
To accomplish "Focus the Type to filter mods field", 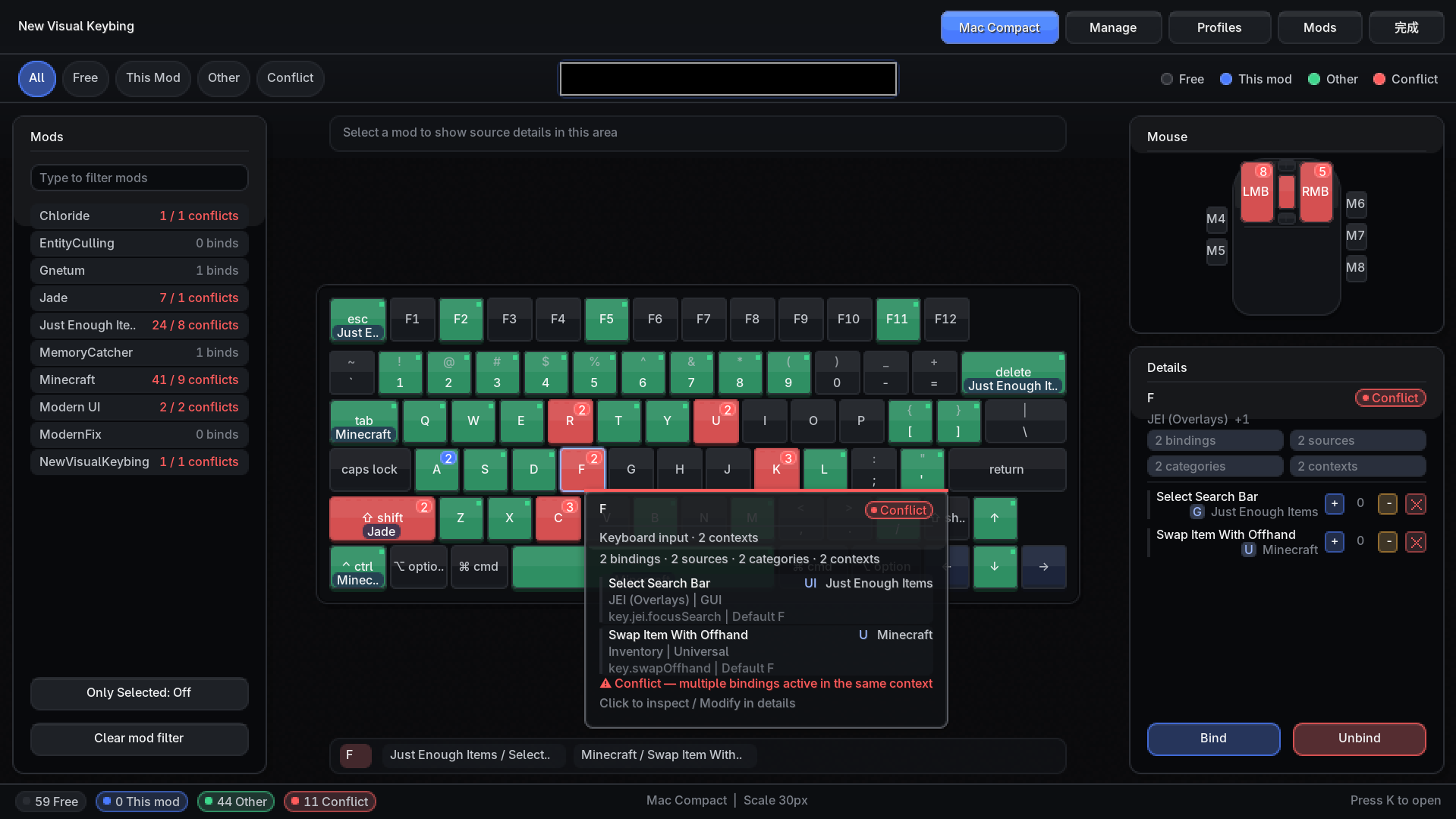I will coord(140,178).
